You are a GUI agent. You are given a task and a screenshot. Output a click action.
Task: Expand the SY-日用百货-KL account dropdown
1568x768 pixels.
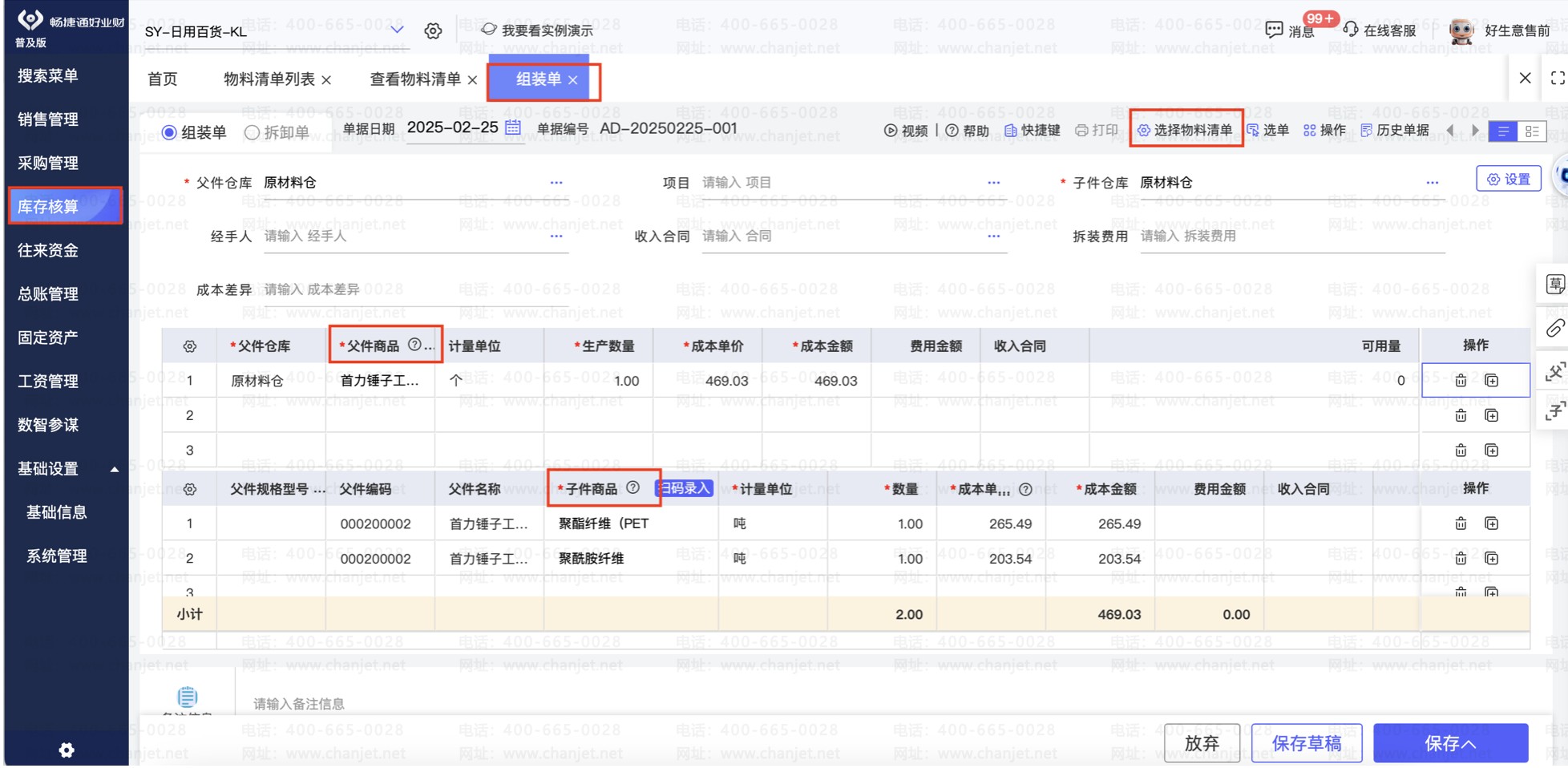click(397, 30)
